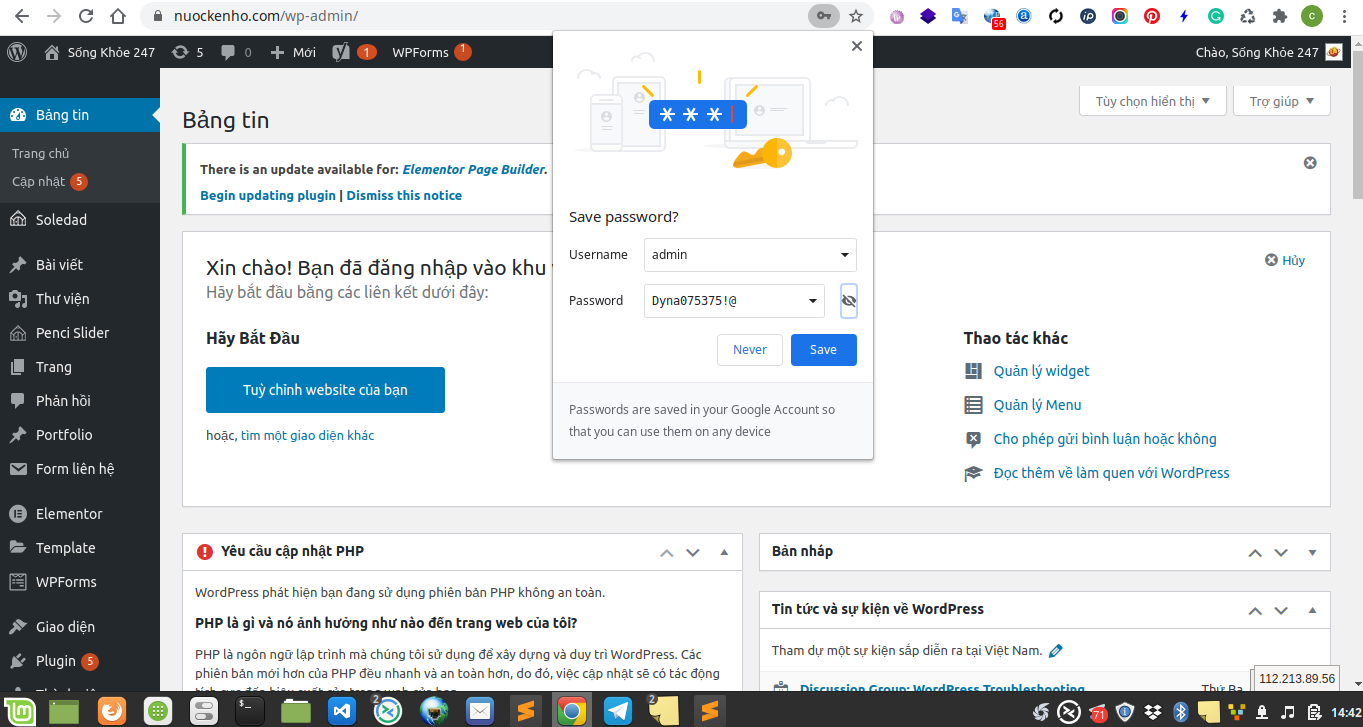Screen dimensions: 1363x727
Task: Move Bản nháp widget up
Action: point(1255,552)
